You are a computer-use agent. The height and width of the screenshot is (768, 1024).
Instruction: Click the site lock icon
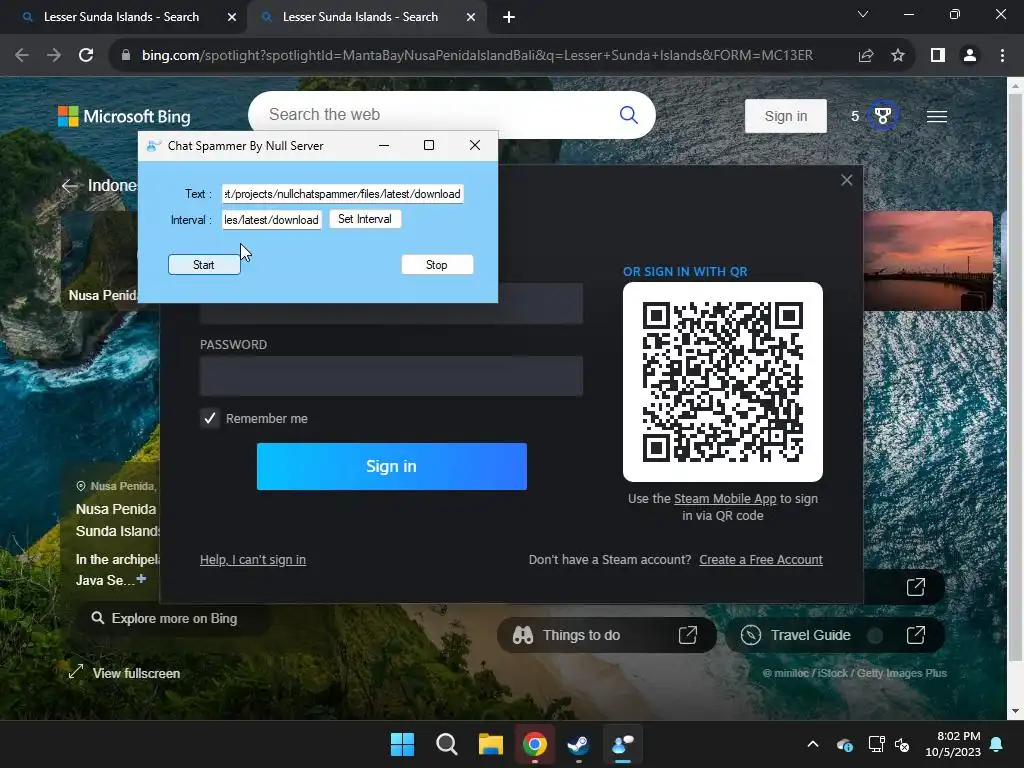pyautogui.click(x=126, y=56)
